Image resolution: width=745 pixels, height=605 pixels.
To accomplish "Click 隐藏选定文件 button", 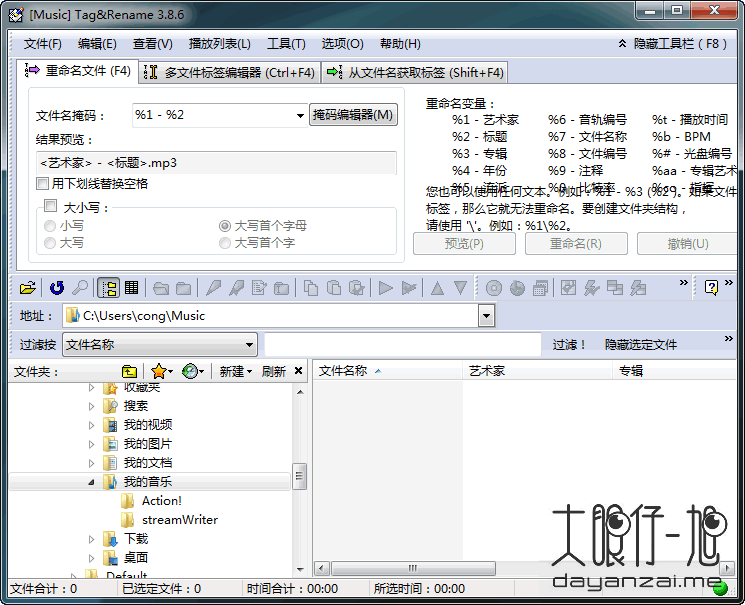I will tap(640, 345).
